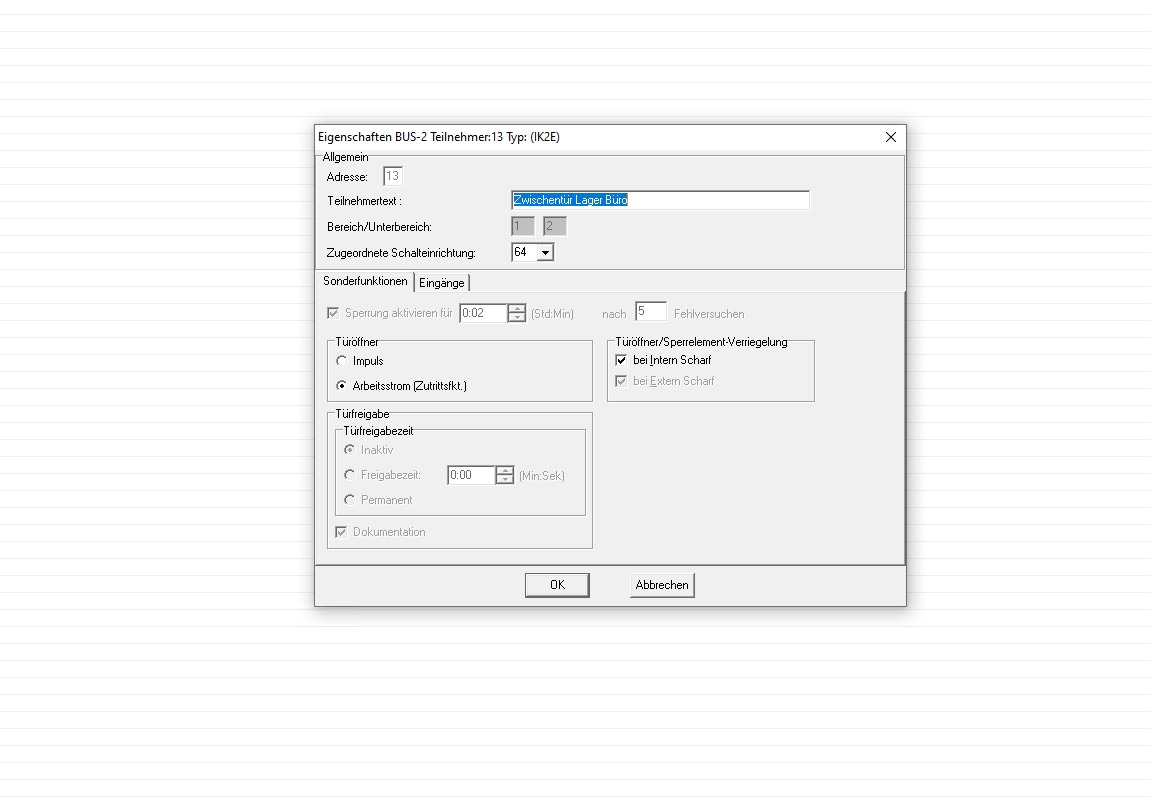Click the Teilnehmertext input field
Viewport: 1151px width, 798px height.
[x=659, y=200]
